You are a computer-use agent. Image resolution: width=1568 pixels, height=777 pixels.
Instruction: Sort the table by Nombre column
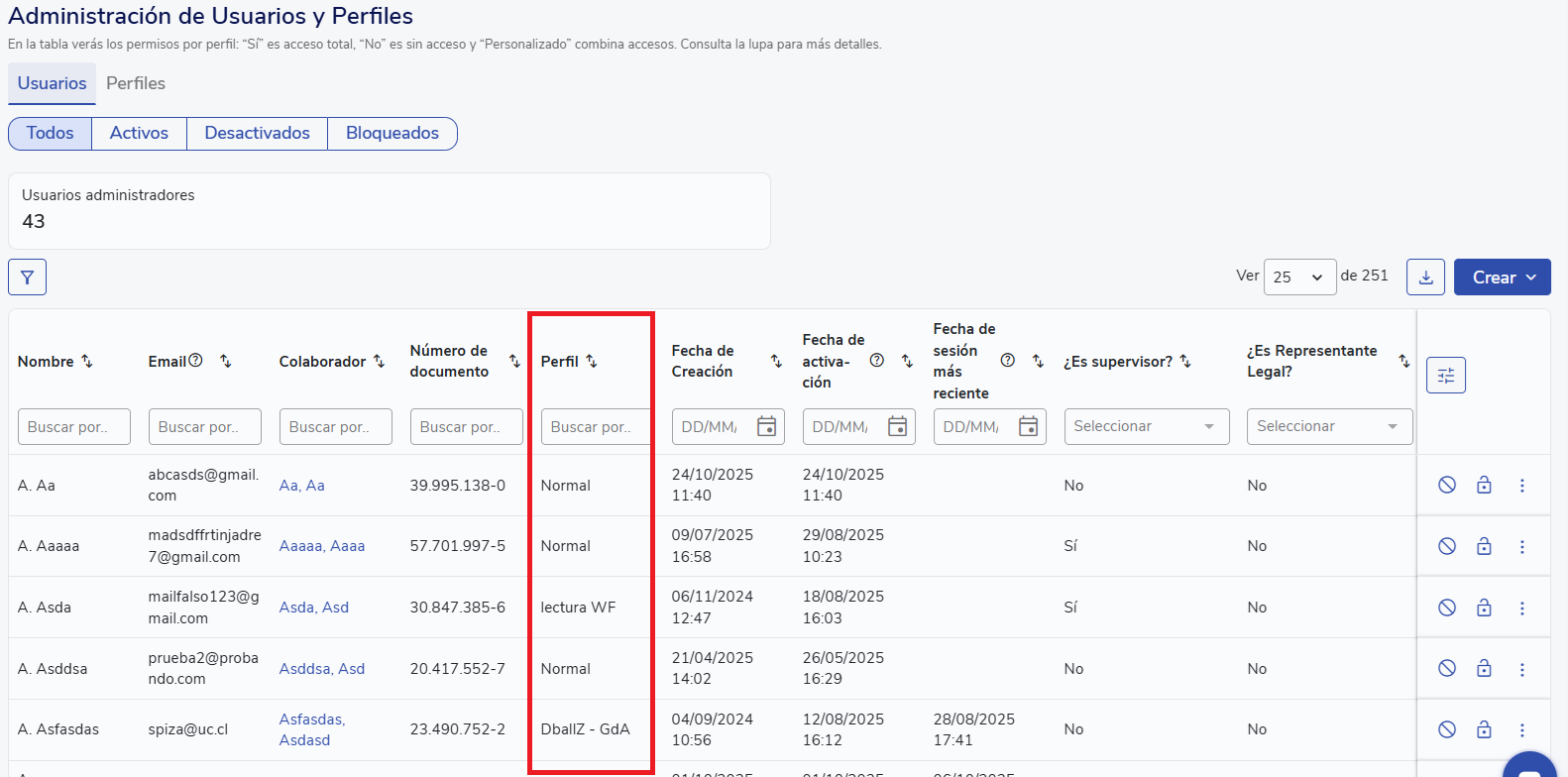pyautogui.click(x=87, y=362)
